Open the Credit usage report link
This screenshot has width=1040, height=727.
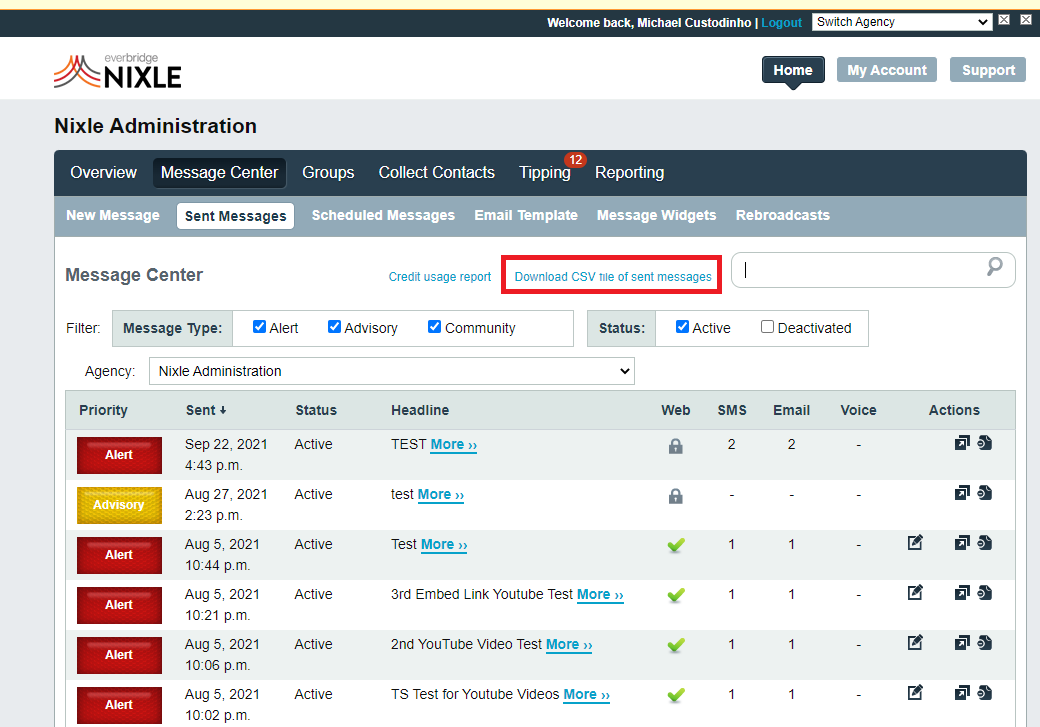pos(440,277)
